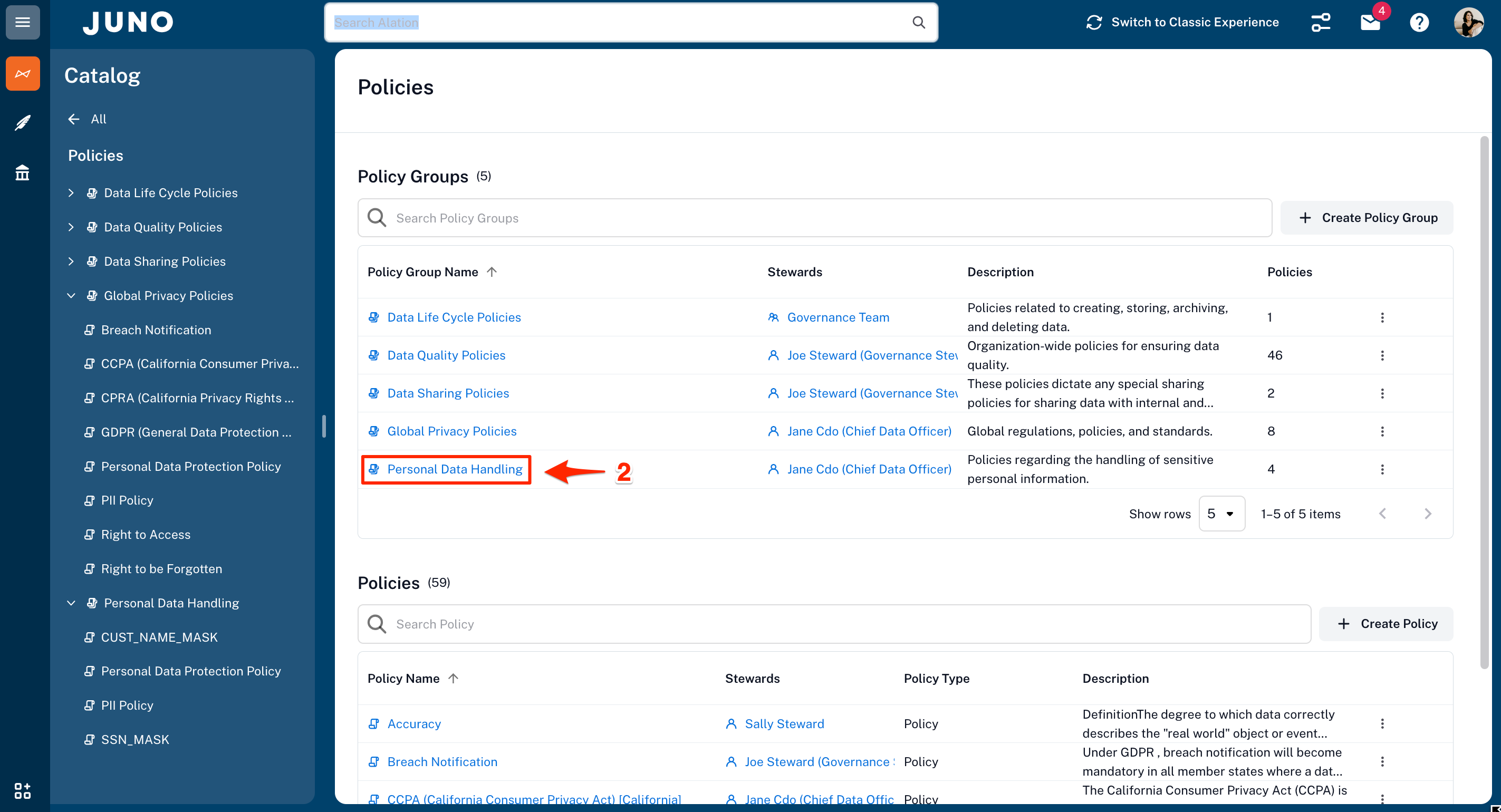
Task: Open the Governance building icon
Action: pos(23,172)
